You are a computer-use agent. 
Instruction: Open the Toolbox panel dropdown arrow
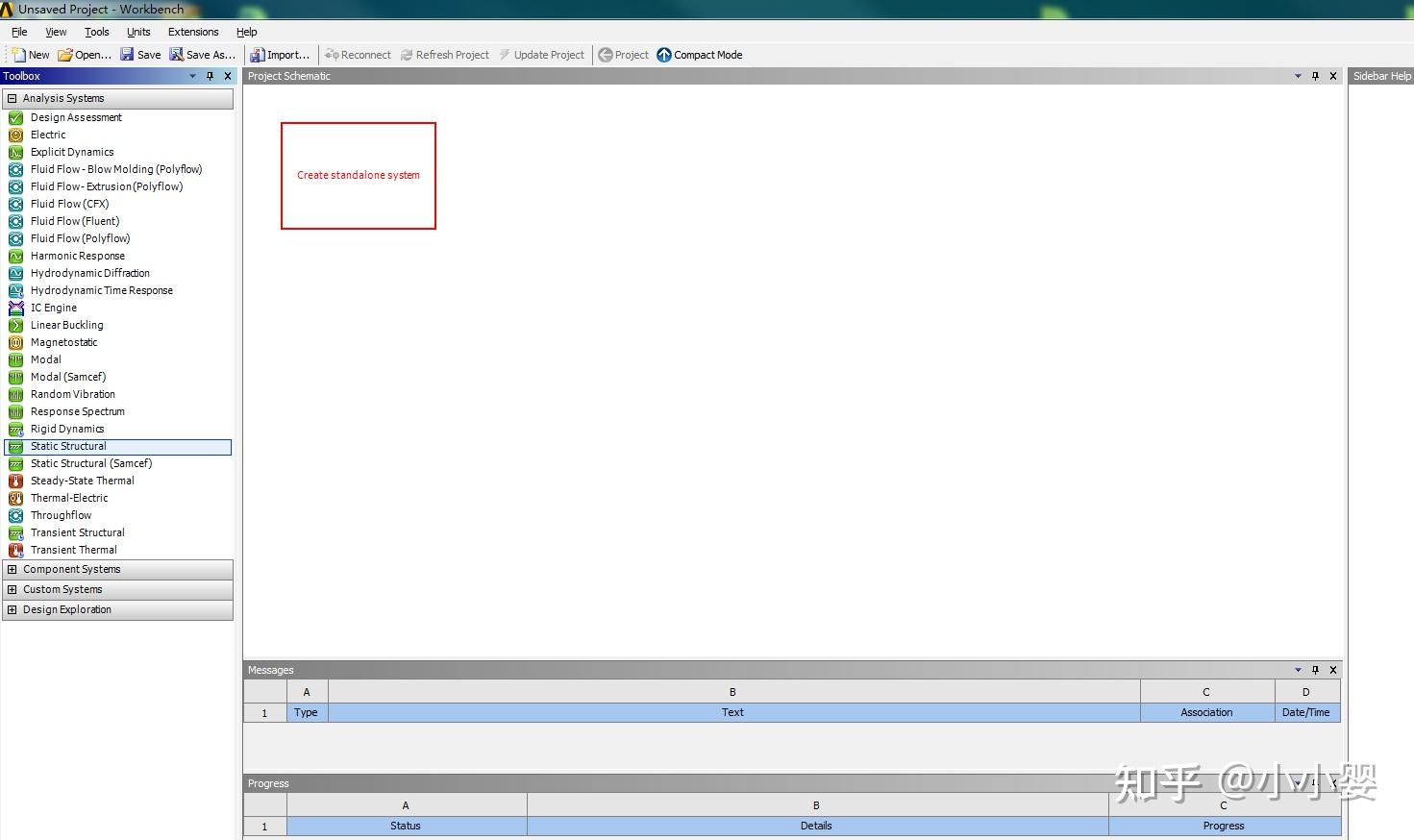pyautogui.click(x=192, y=76)
